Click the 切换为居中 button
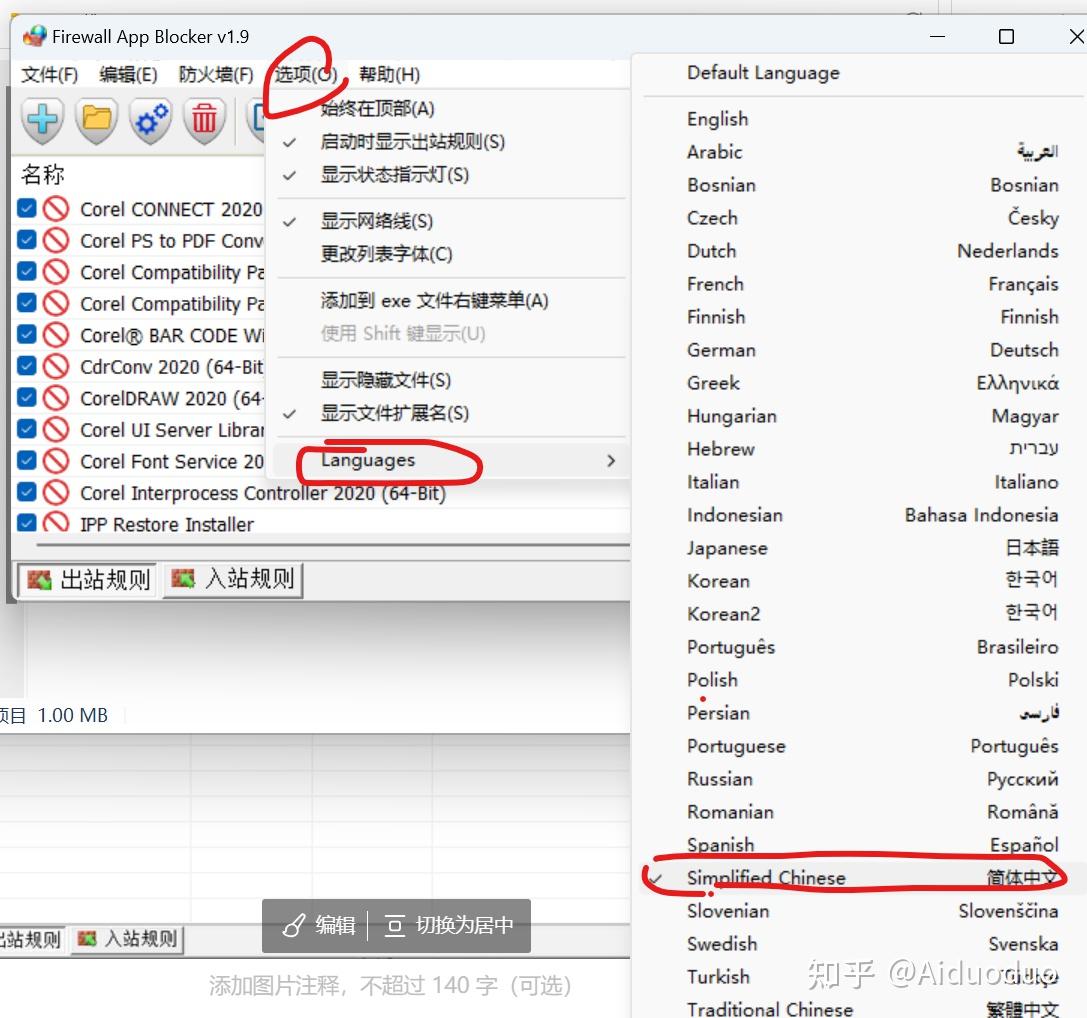1087x1018 pixels. 448,927
